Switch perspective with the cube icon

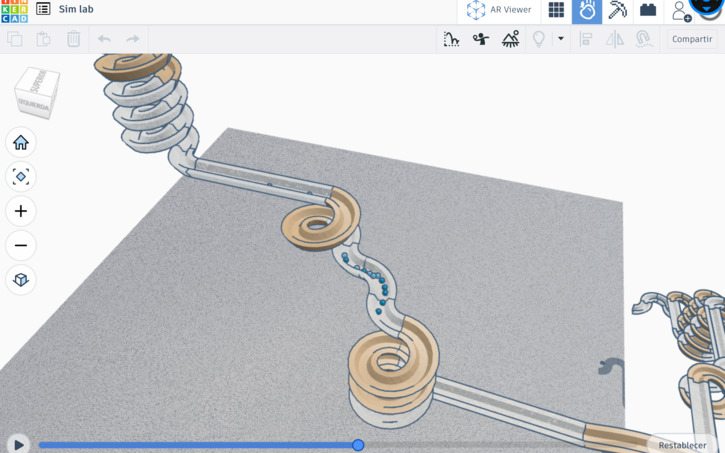[x=21, y=280]
